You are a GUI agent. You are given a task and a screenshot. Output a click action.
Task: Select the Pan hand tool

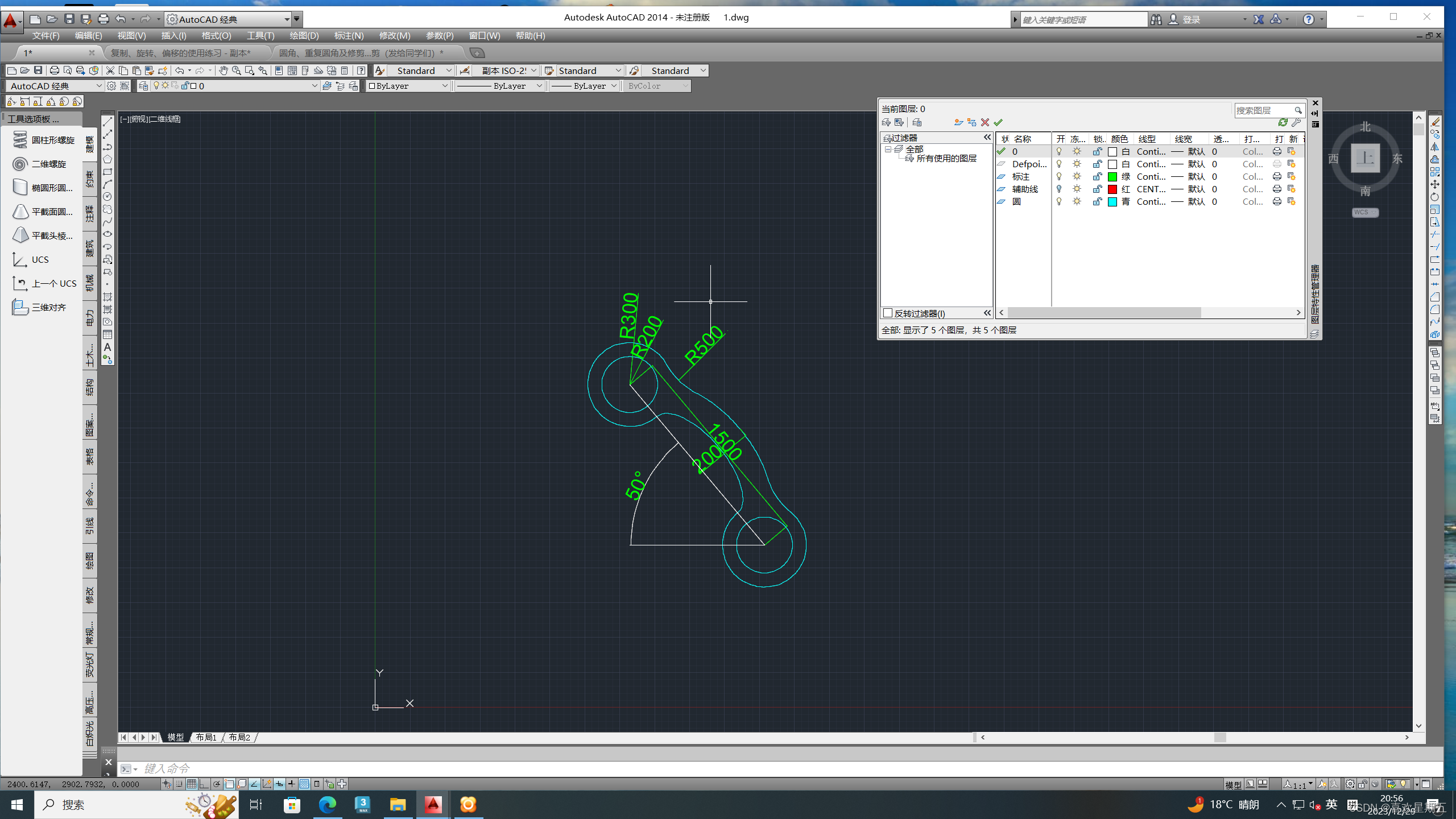[224, 71]
